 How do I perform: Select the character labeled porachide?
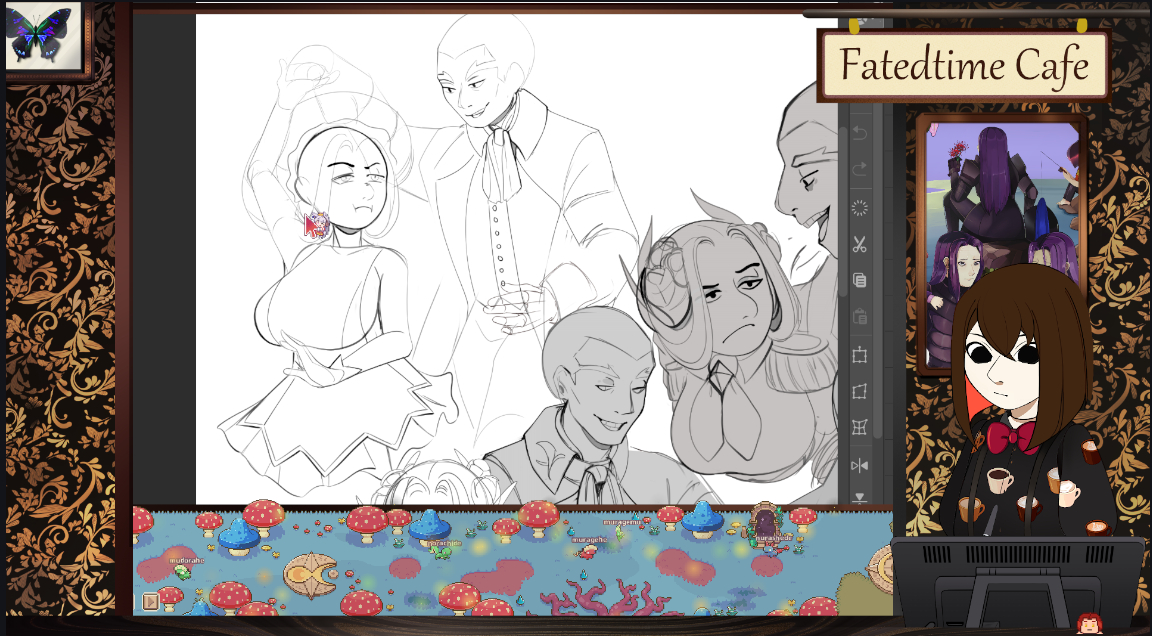click(x=442, y=551)
